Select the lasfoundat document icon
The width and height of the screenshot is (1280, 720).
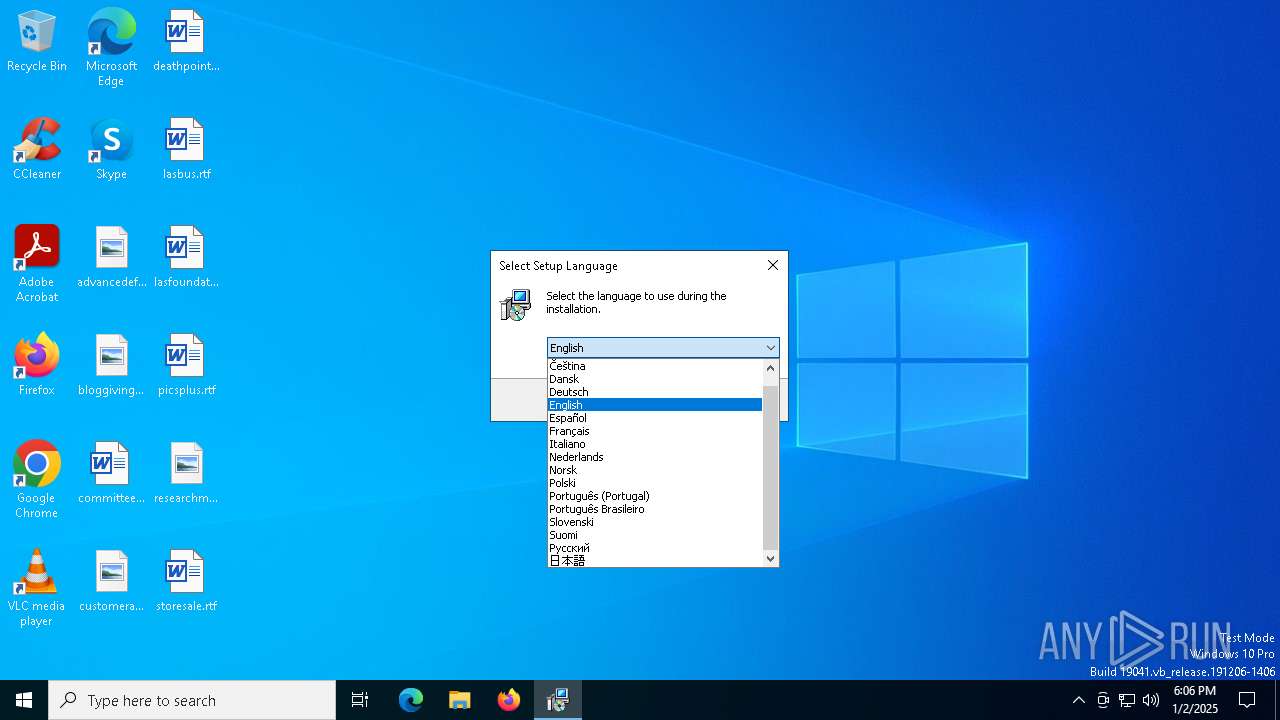point(186,258)
